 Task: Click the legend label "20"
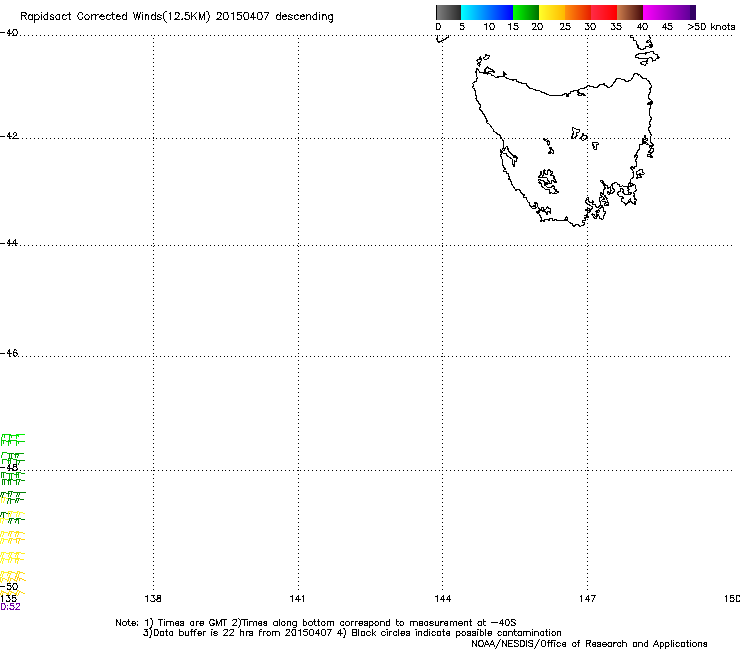(x=537, y=27)
